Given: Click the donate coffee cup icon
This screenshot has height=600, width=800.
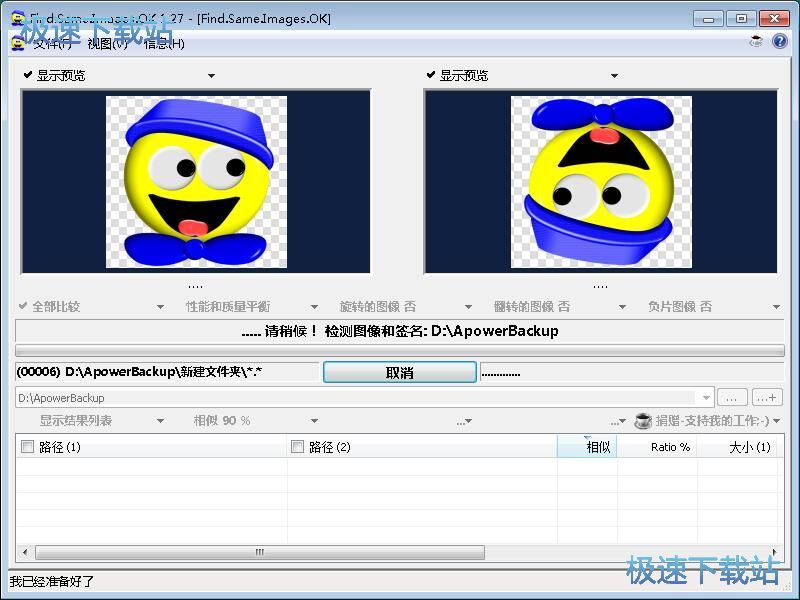Looking at the screenshot, I should click(643, 421).
